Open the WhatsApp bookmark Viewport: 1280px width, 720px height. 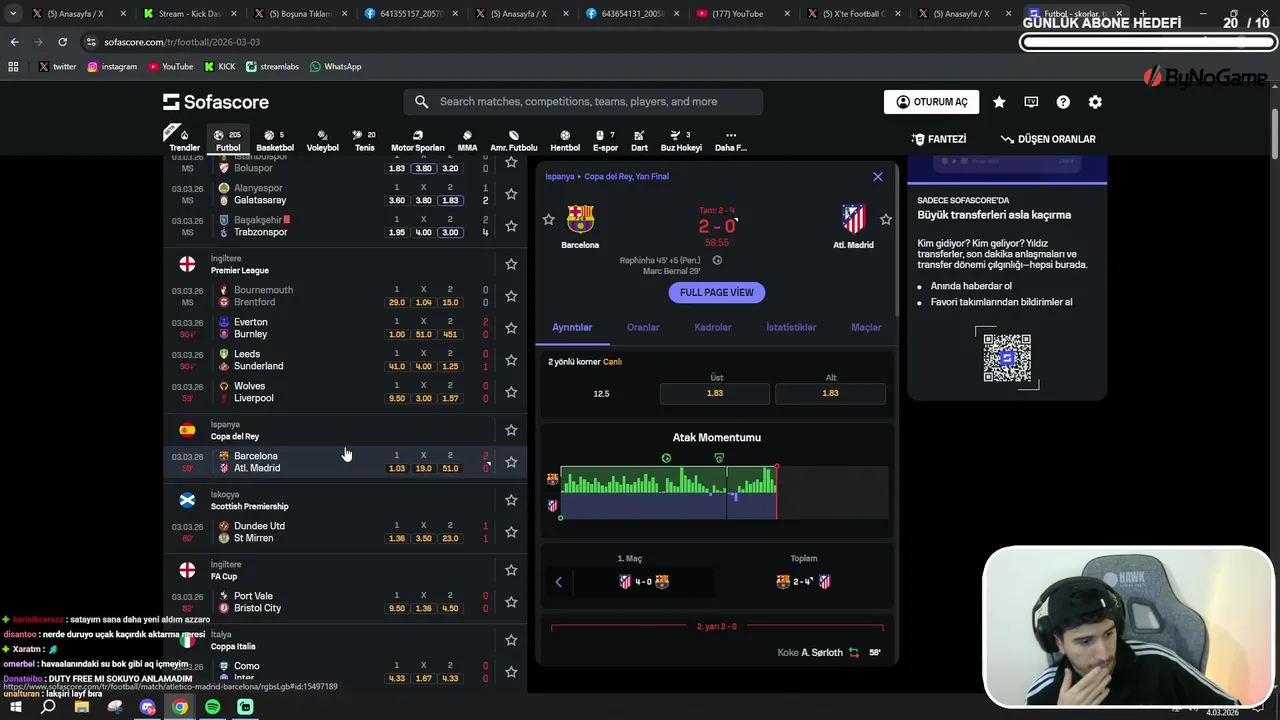click(x=335, y=66)
